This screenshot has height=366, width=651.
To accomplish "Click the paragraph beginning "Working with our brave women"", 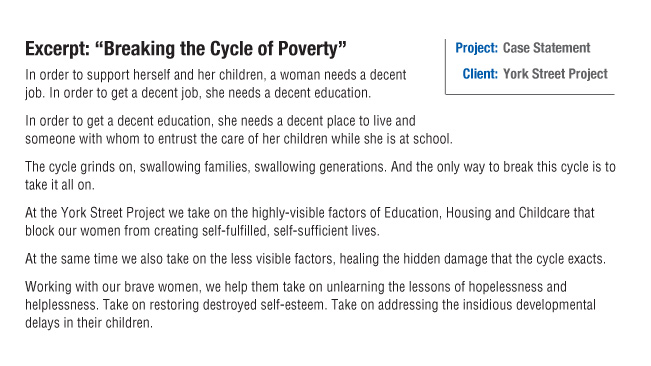I will [x=311, y=305].
